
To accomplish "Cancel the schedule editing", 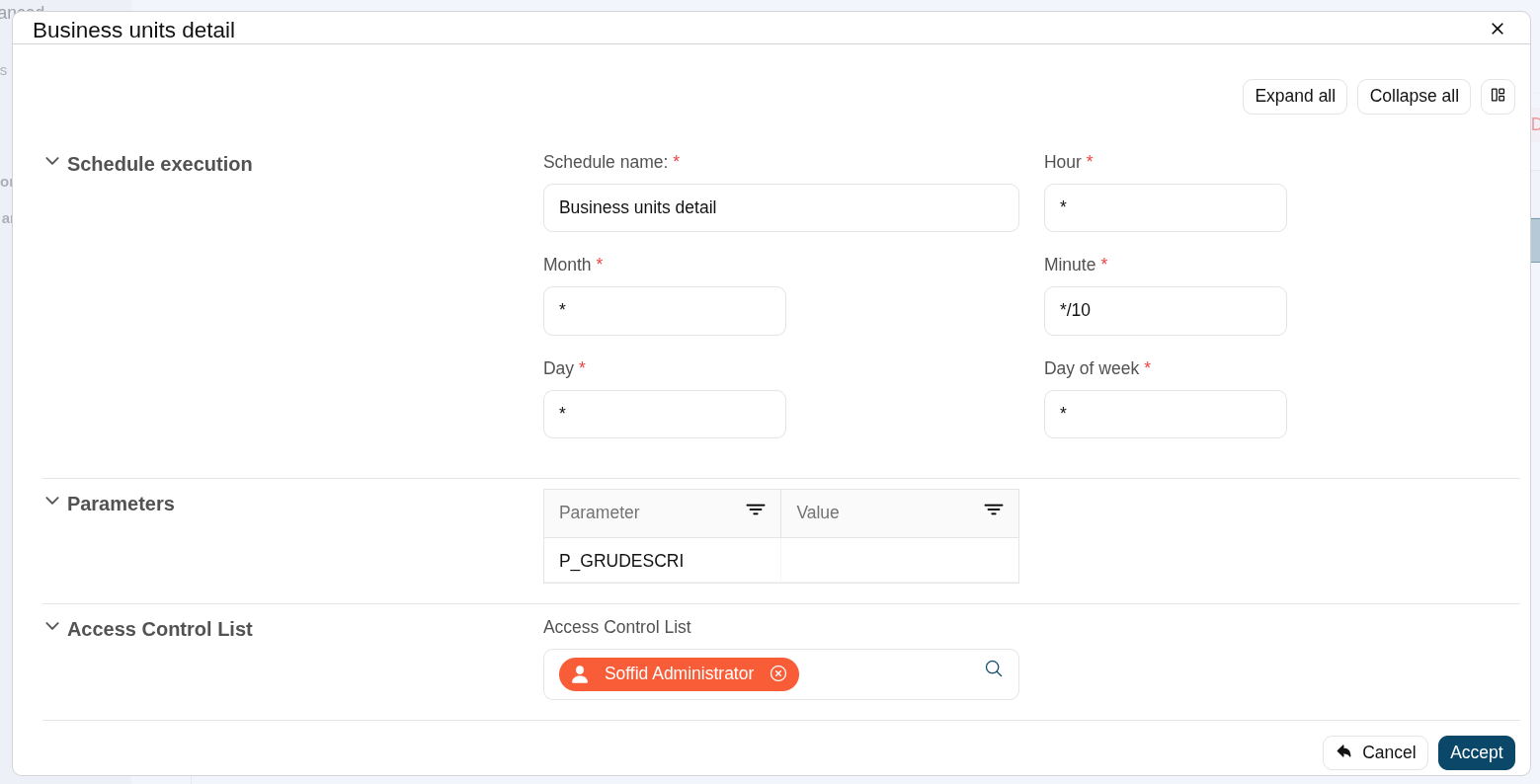I will [x=1375, y=752].
